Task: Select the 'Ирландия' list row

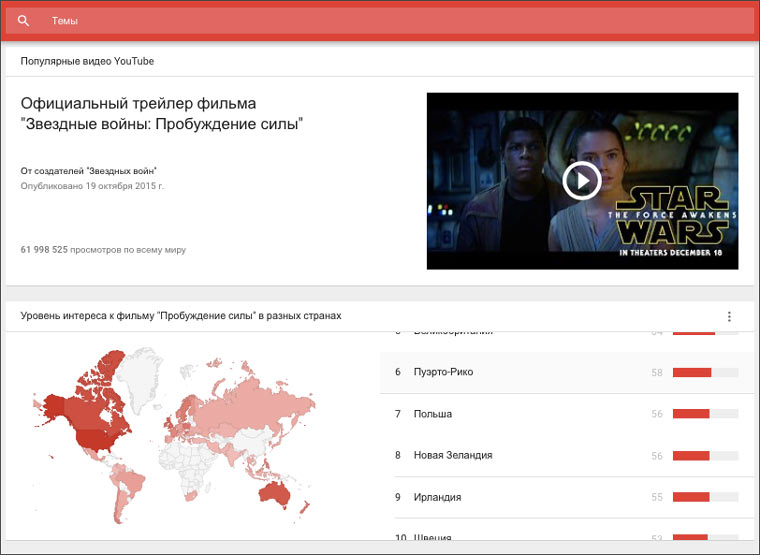Action: pyautogui.click(x=567, y=497)
